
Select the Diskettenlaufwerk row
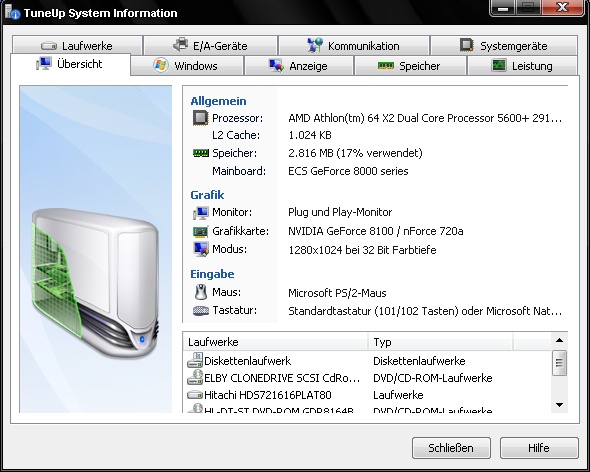click(x=368, y=361)
